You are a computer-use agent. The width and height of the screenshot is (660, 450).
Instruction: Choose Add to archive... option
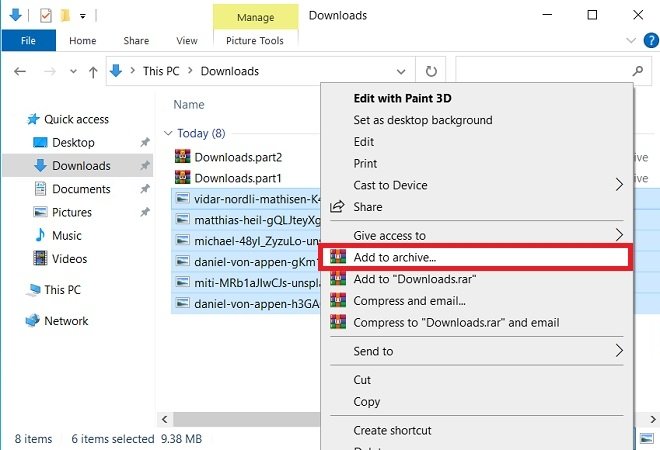(x=475, y=257)
